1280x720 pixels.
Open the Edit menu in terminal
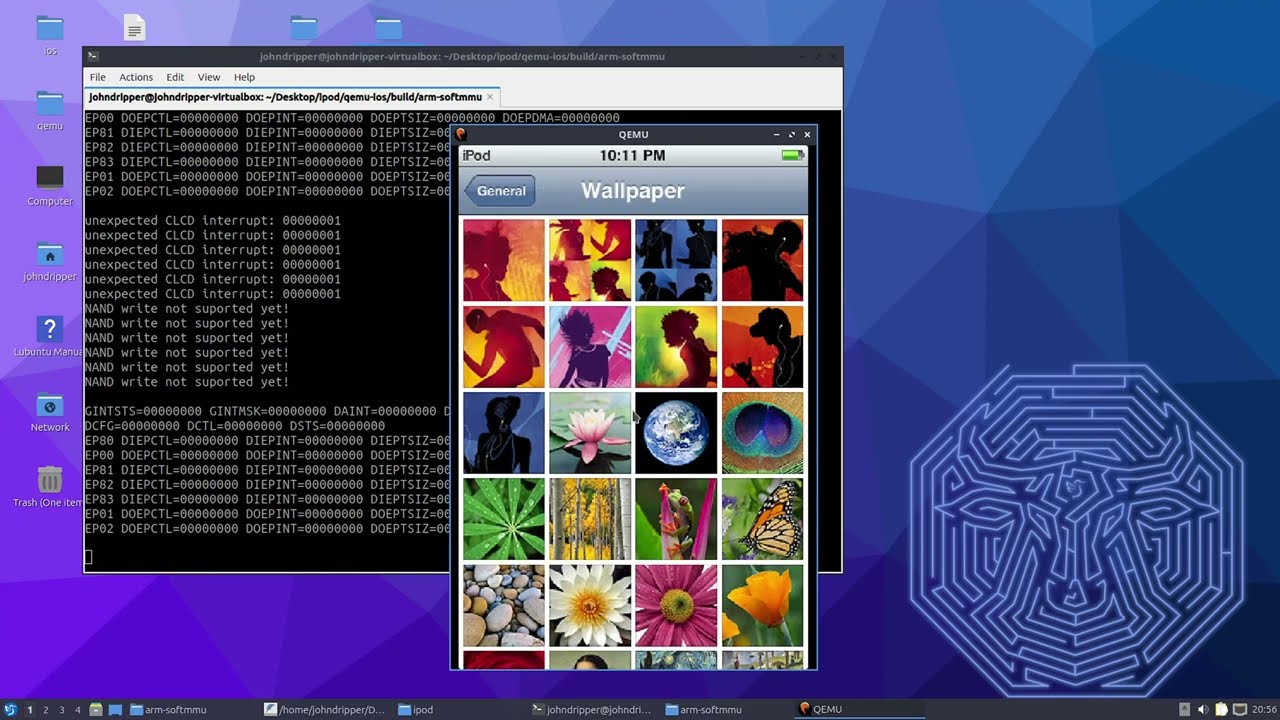pyautogui.click(x=175, y=77)
